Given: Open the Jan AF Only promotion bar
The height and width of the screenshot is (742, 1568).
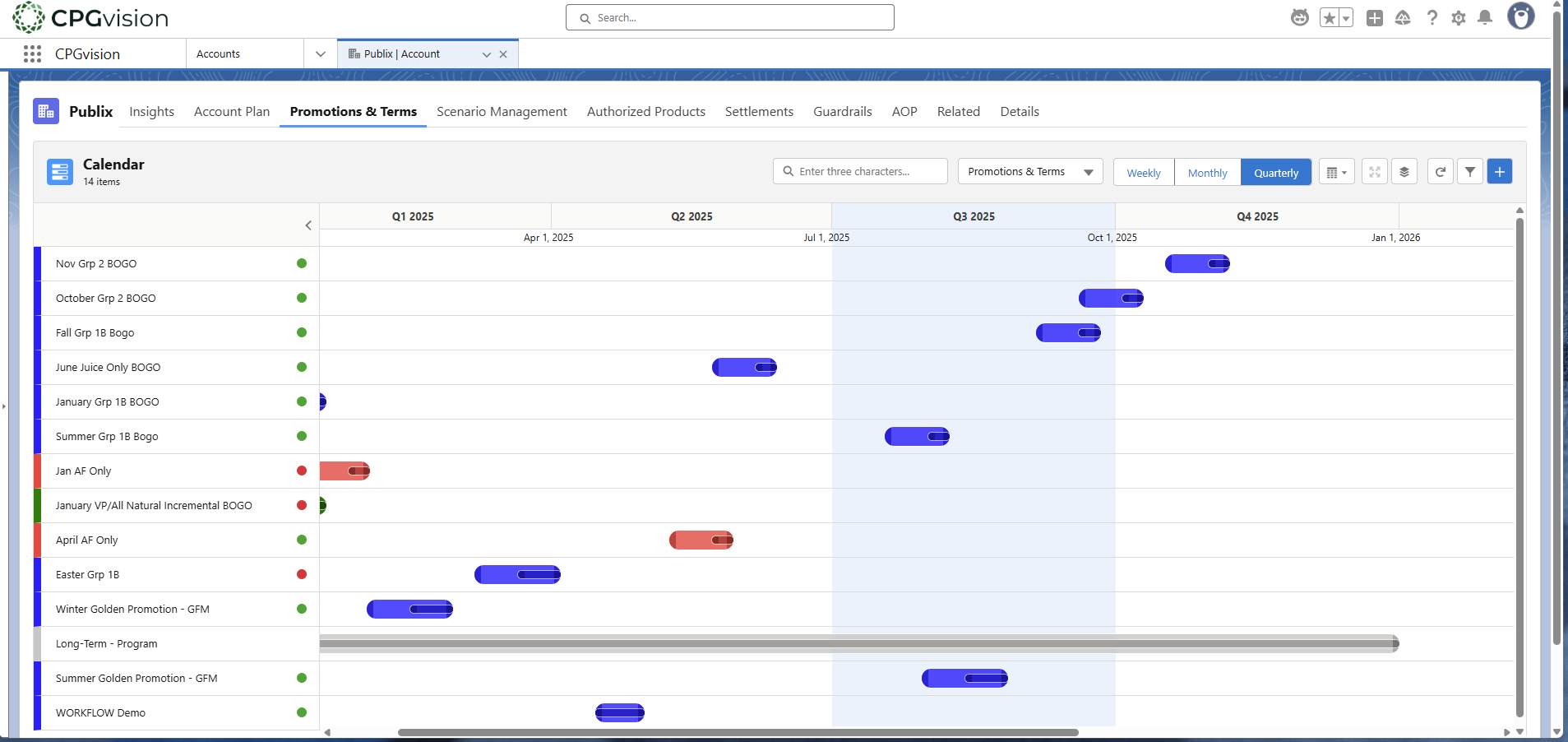Looking at the screenshot, I should (345, 471).
